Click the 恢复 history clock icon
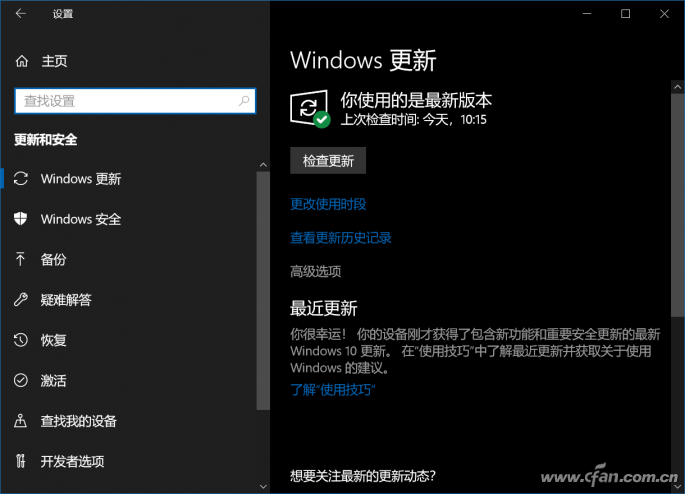This screenshot has height=494, width=685. point(21,340)
